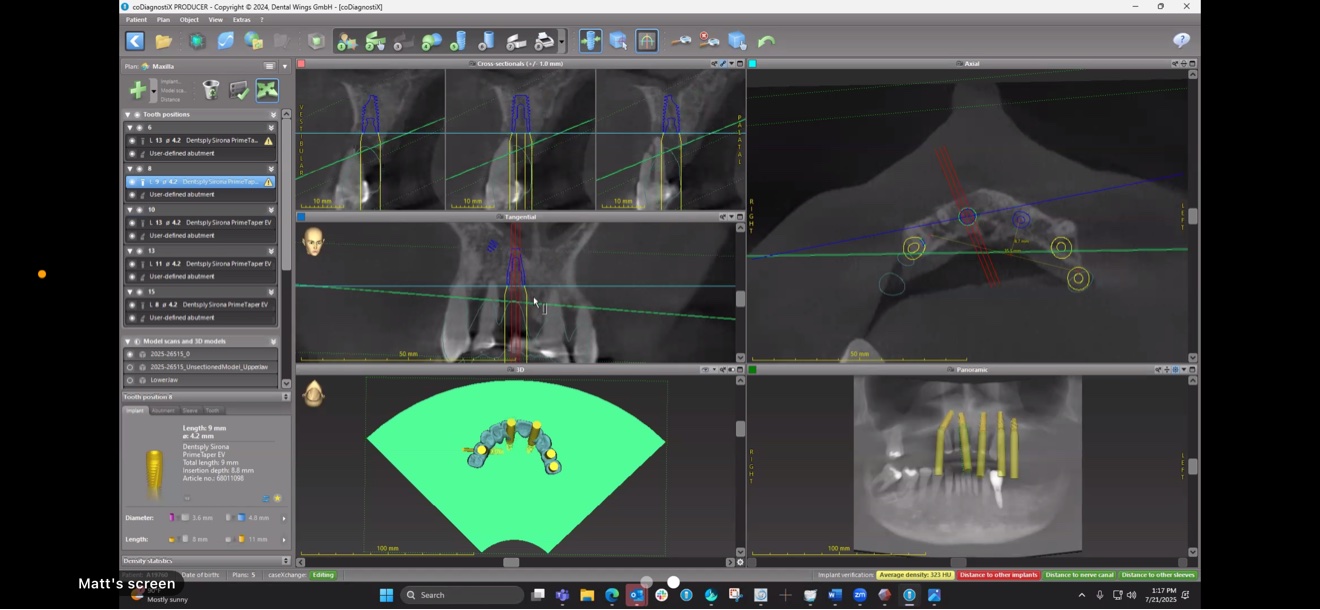The image size is (1320, 610).
Task: Click the cube with cursor toolbar icon
Action: point(619,41)
